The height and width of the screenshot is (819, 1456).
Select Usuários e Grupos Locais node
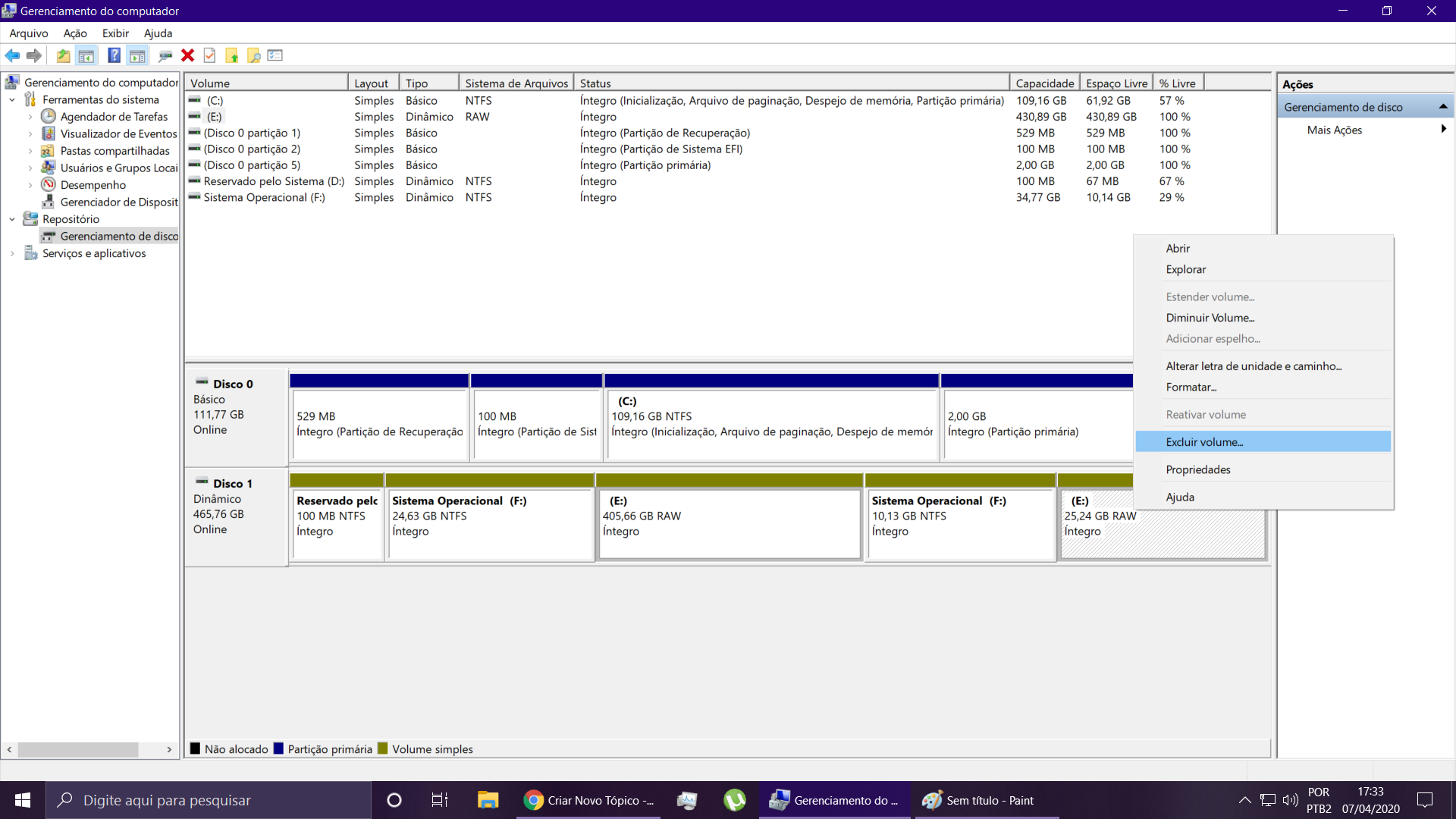click(x=119, y=168)
